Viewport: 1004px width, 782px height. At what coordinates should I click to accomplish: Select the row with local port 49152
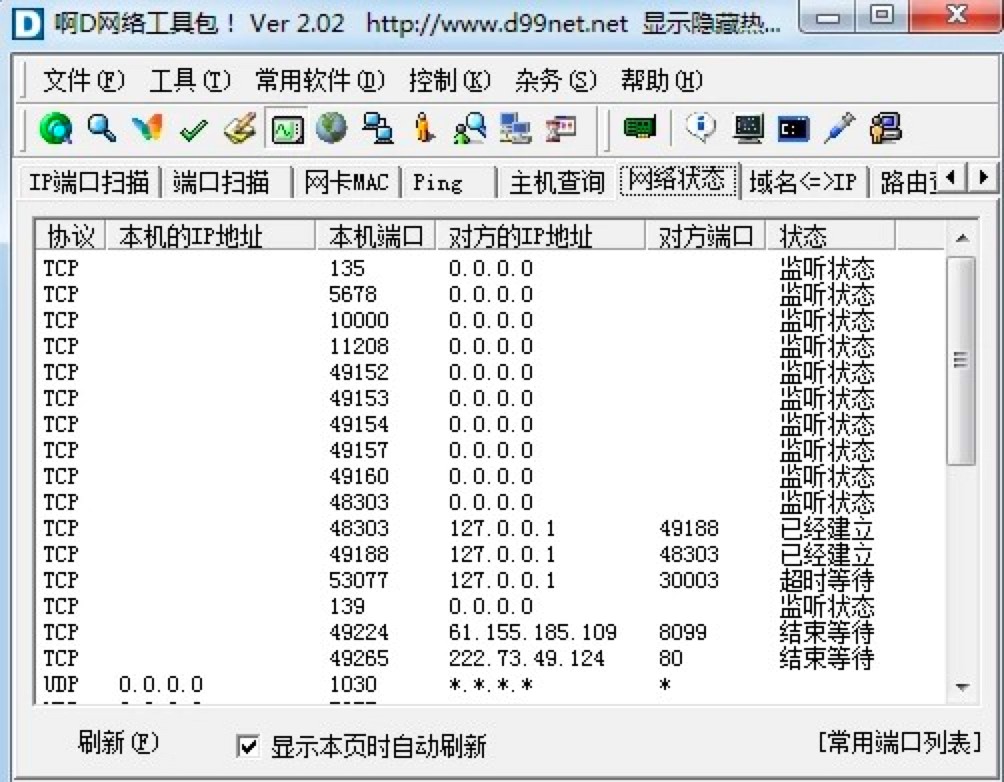pyautogui.click(x=490, y=372)
